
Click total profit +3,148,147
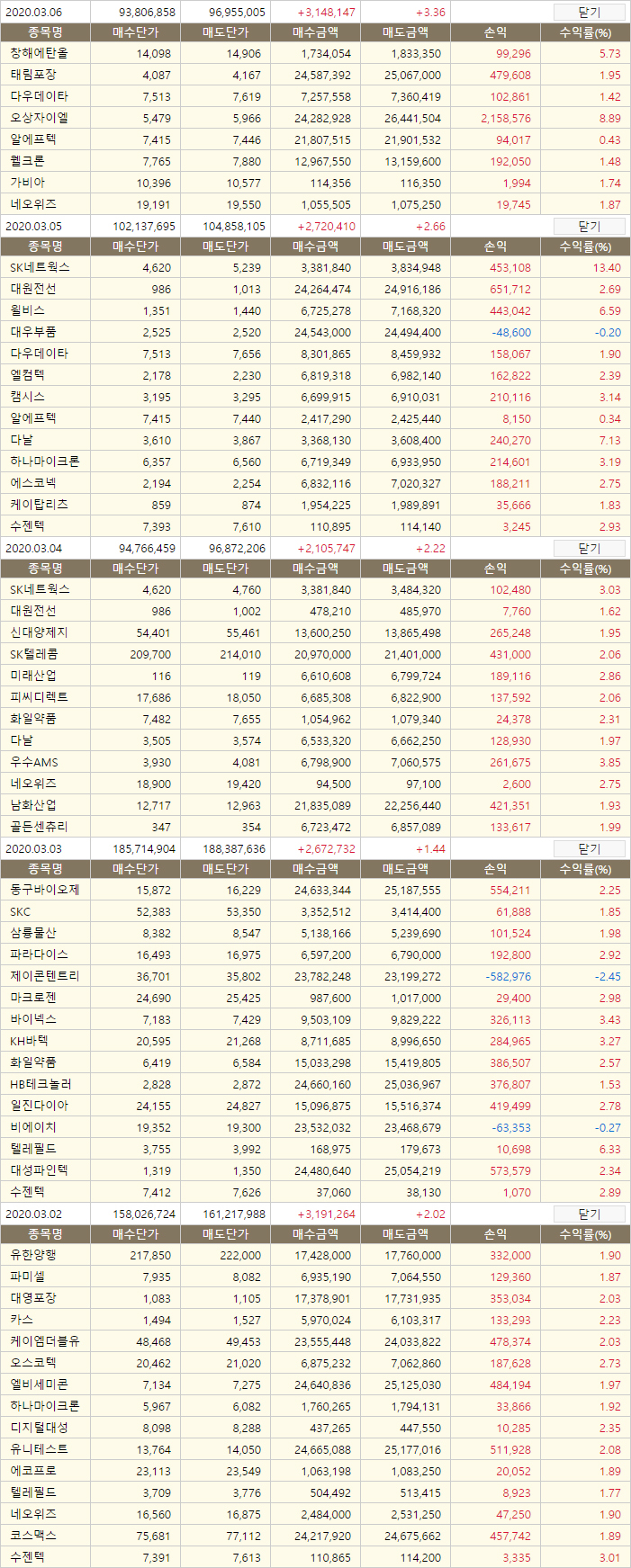click(x=326, y=13)
